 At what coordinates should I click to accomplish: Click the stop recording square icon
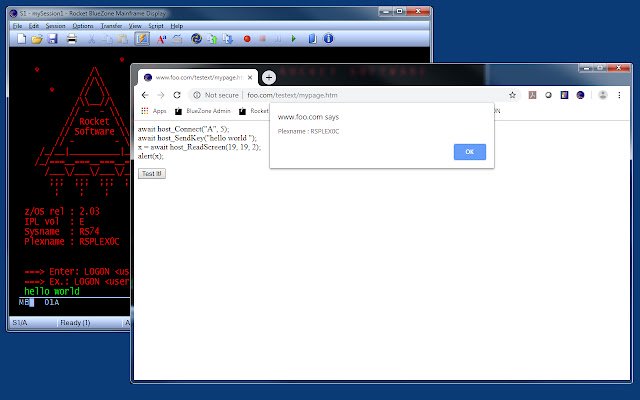pos(262,39)
